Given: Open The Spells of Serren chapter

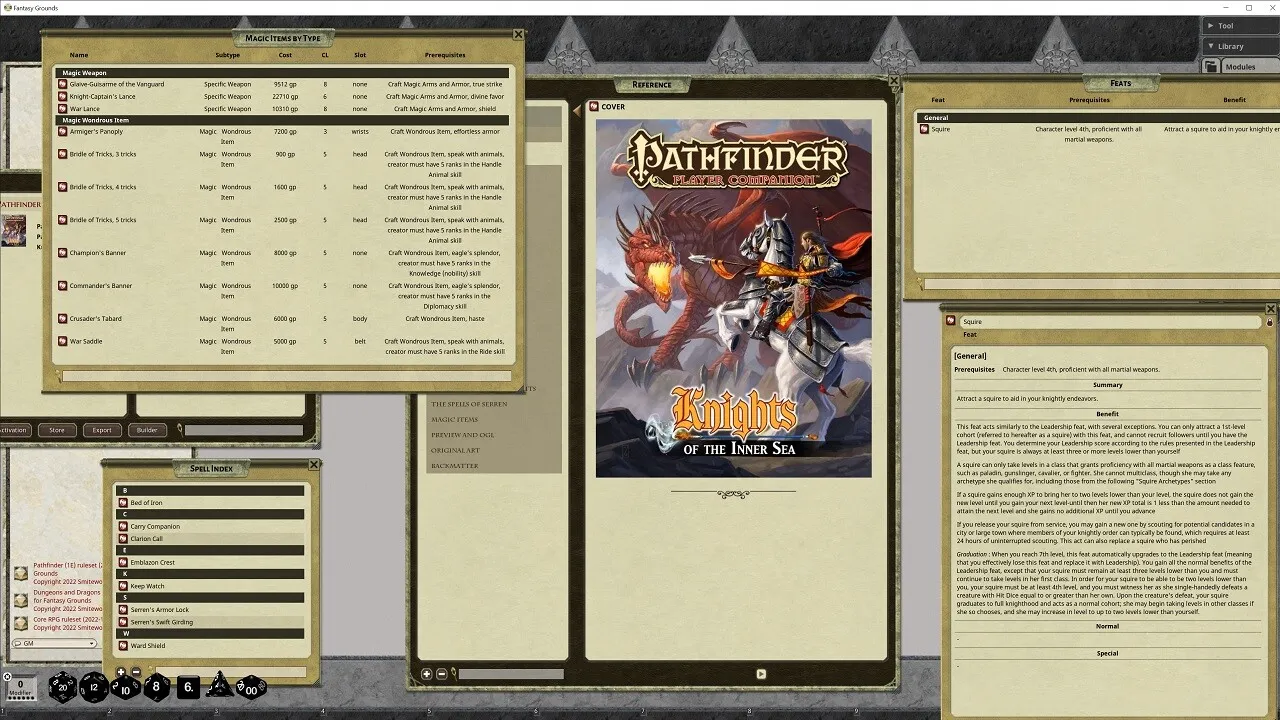Looking at the screenshot, I should coord(469,404).
